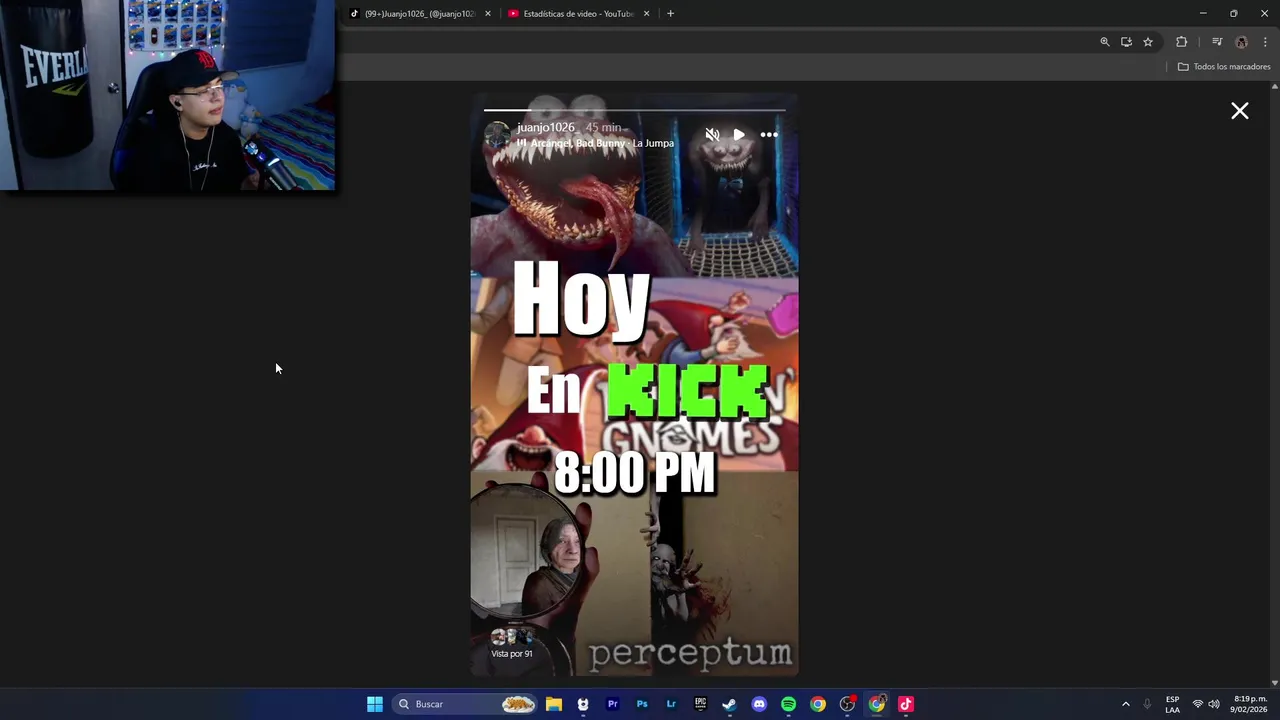
Task: Click the scrollbar down arrow on the page
Action: (1275, 682)
